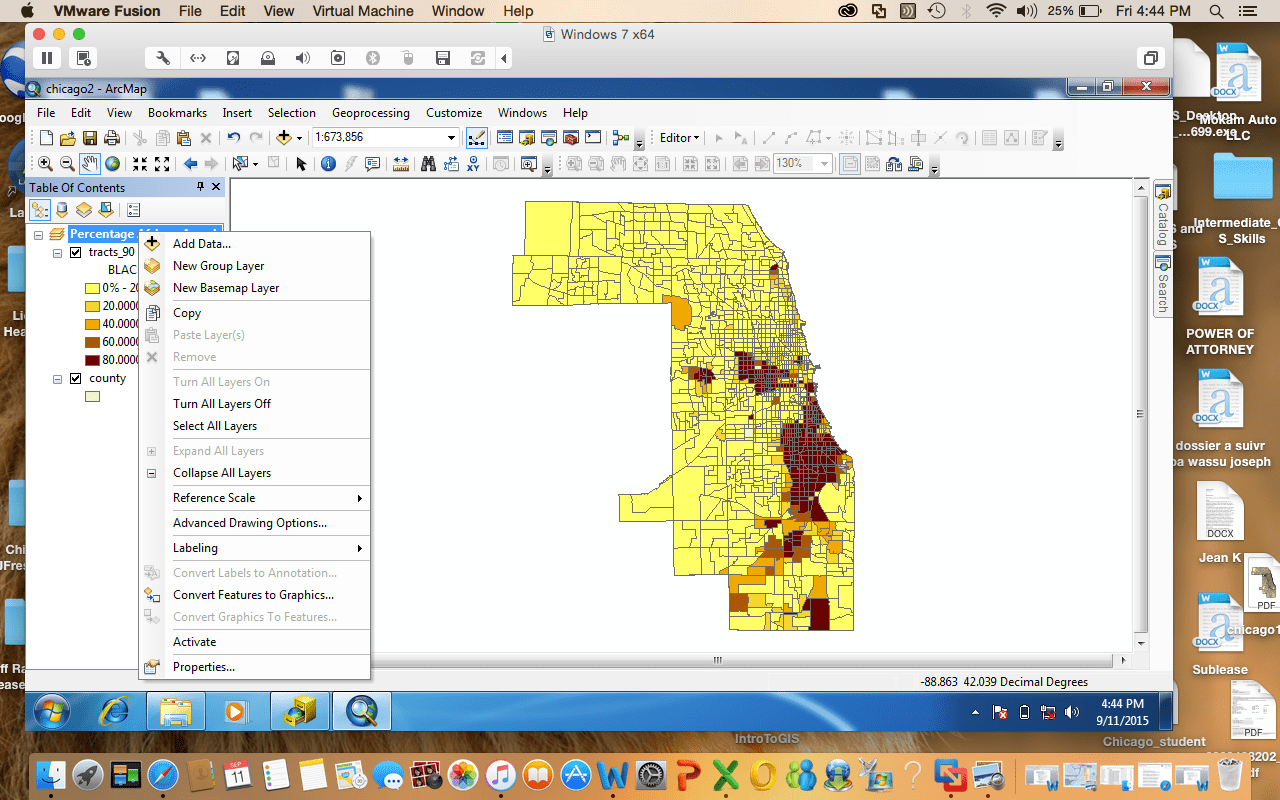Open the Customize menu
This screenshot has height=800, width=1280.
[x=454, y=113]
